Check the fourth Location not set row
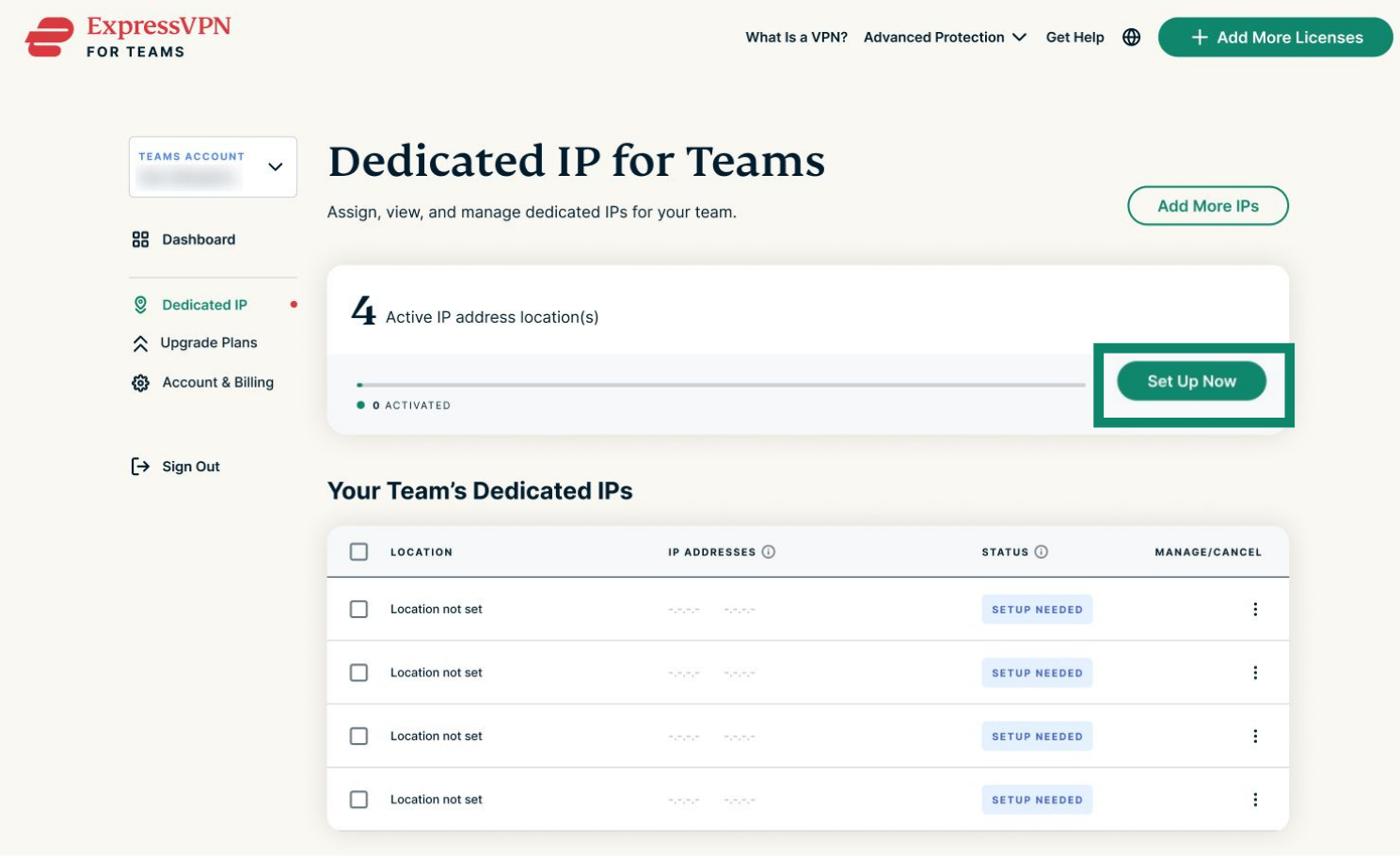1400x856 pixels. [358, 800]
